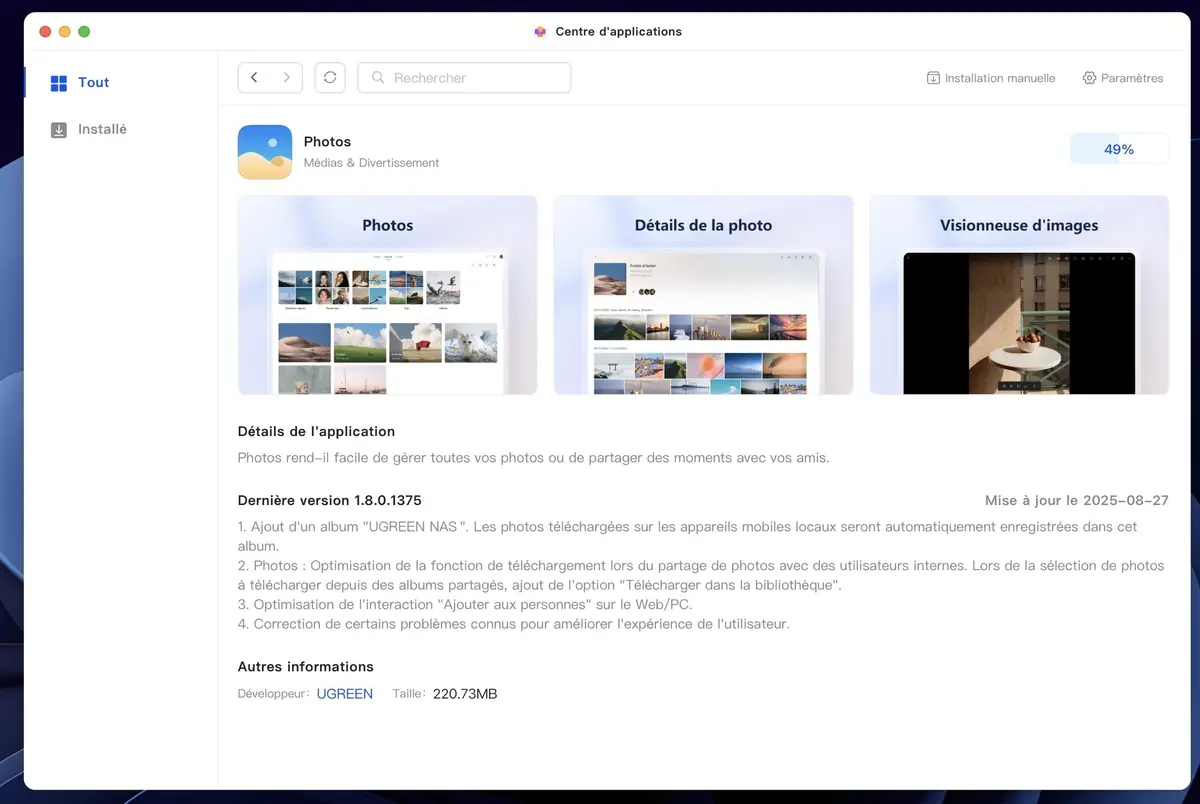
Task: Open the Détails de la photo preview
Action: 703,295
